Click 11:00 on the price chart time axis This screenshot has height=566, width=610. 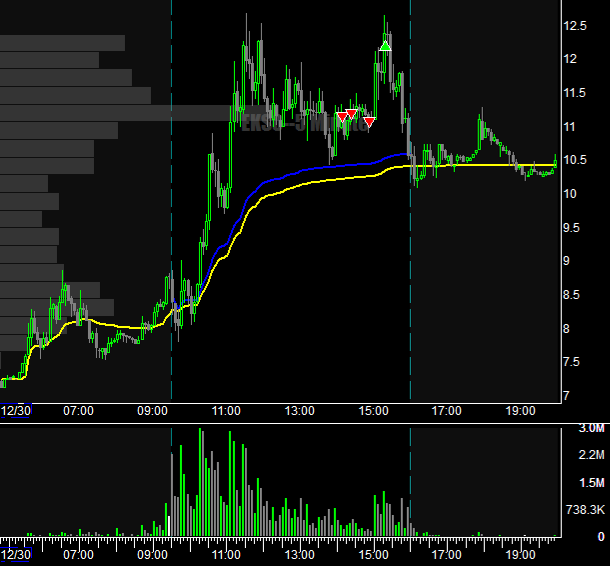226,411
